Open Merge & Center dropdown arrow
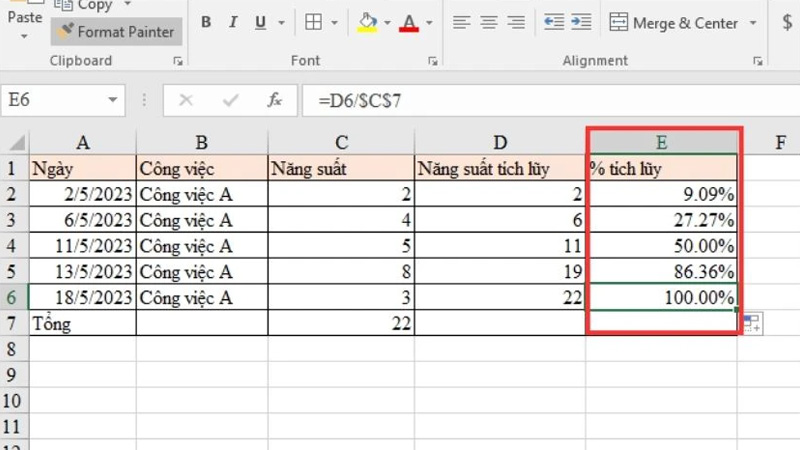The height and width of the screenshot is (450, 800). click(753, 23)
